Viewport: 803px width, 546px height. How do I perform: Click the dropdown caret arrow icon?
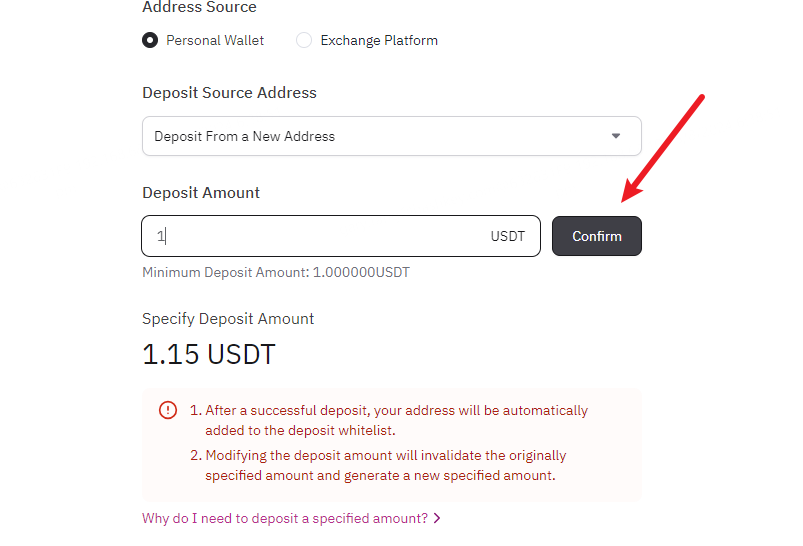click(x=616, y=136)
